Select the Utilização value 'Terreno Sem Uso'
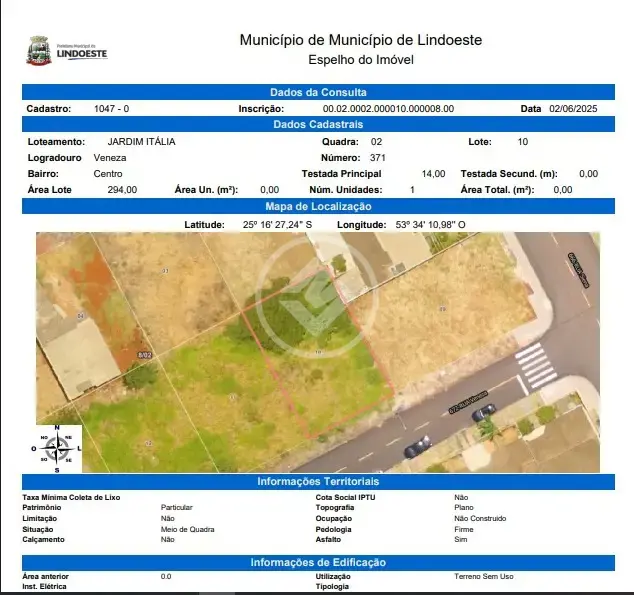The width and height of the screenshot is (634, 595). [x=484, y=576]
